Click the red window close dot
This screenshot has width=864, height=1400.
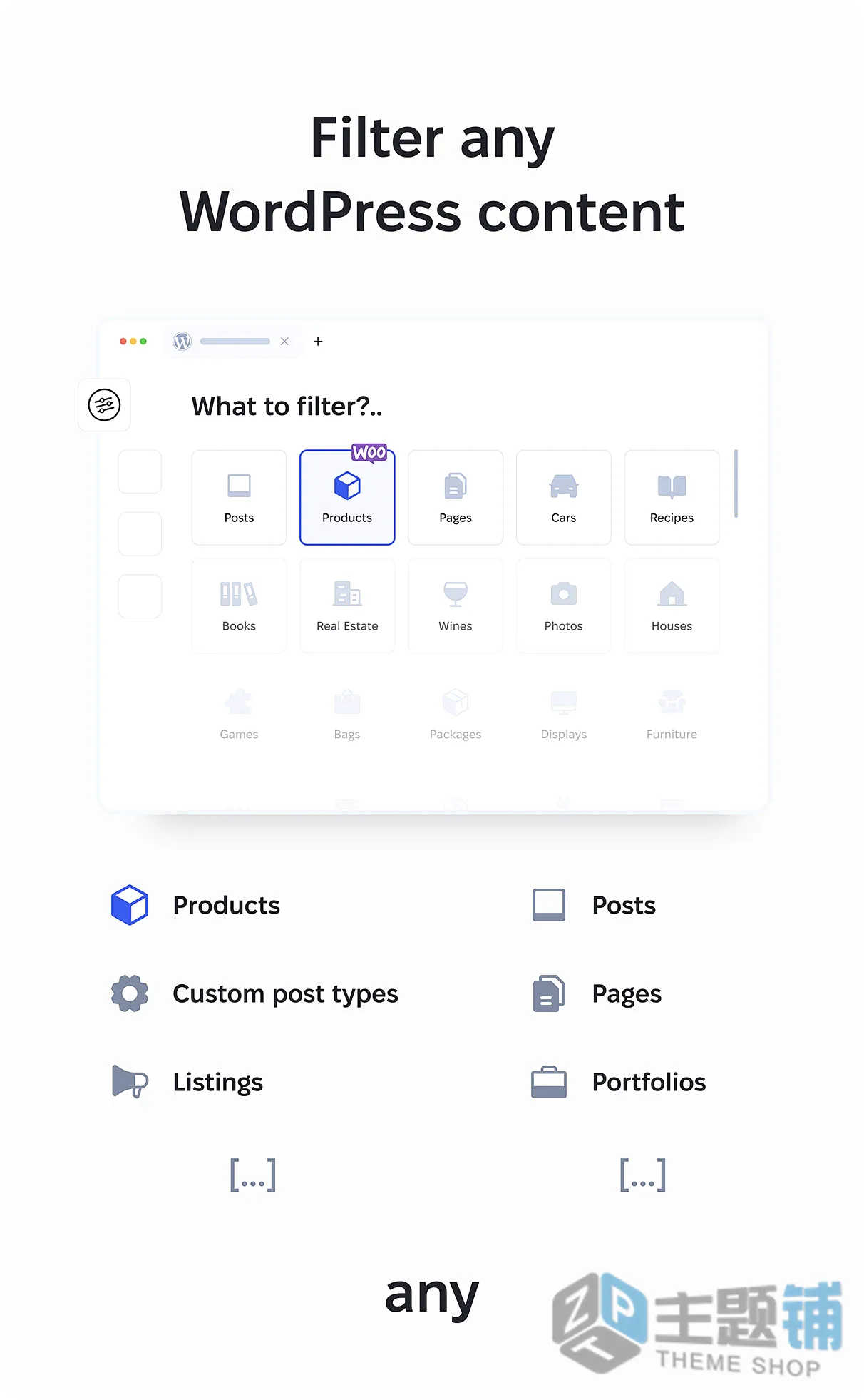tap(123, 342)
